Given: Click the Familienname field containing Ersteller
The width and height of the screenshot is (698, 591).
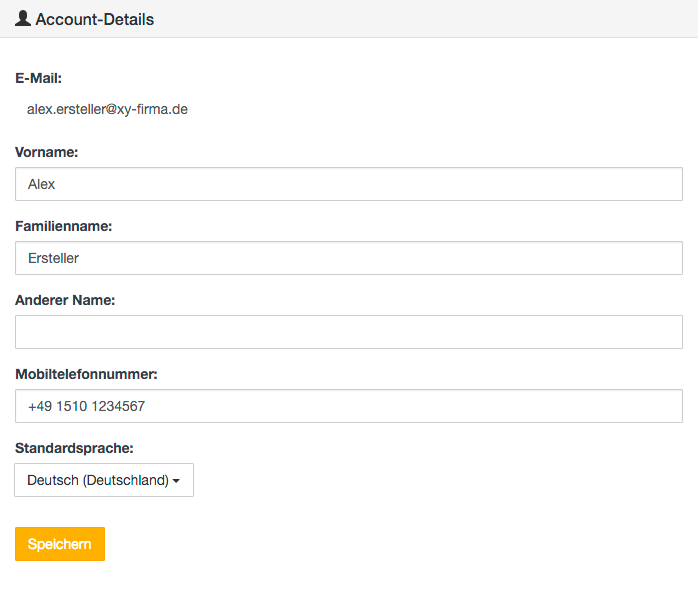Looking at the screenshot, I should click(349, 258).
